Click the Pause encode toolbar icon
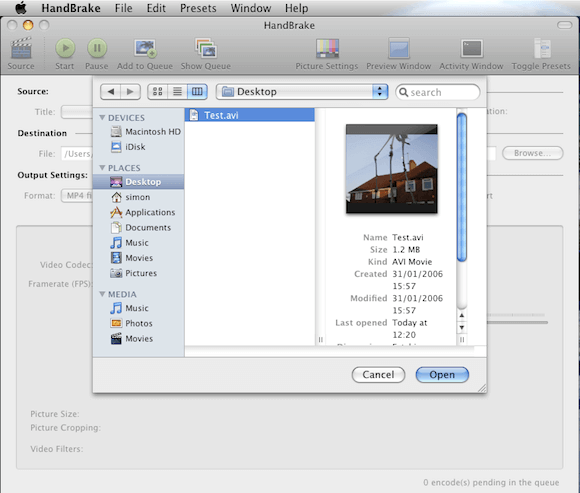The width and height of the screenshot is (580, 493). (97, 48)
